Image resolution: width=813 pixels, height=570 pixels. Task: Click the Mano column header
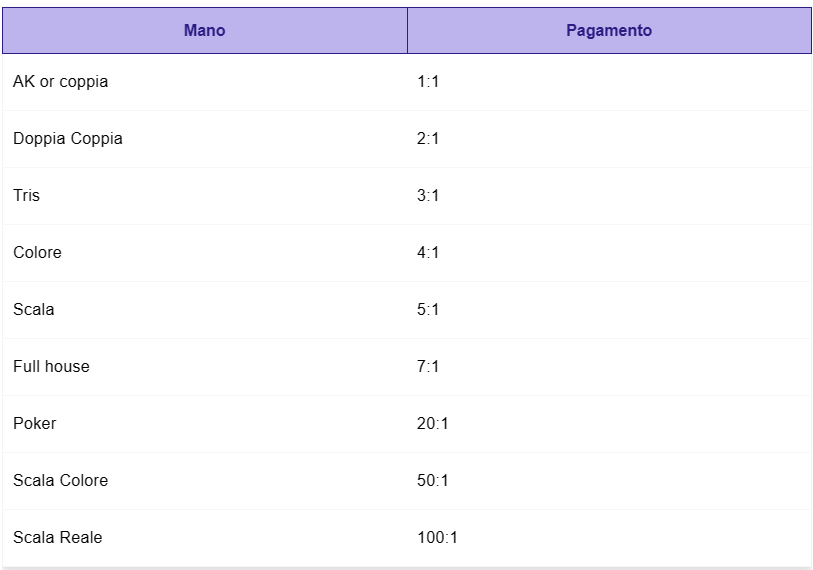click(x=205, y=30)
